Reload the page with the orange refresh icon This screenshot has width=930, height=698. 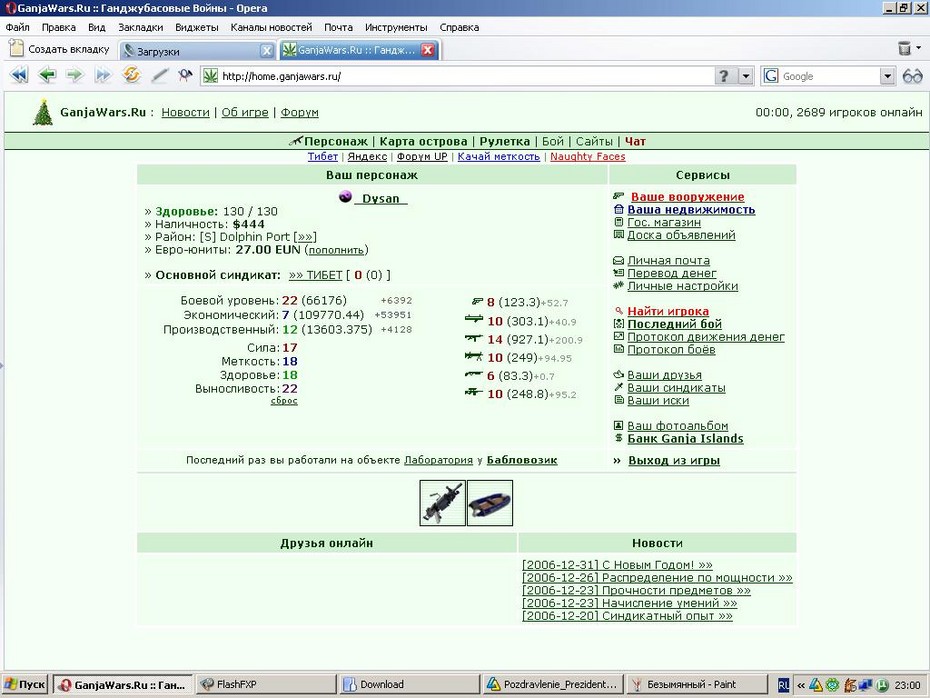pos(130,75)
